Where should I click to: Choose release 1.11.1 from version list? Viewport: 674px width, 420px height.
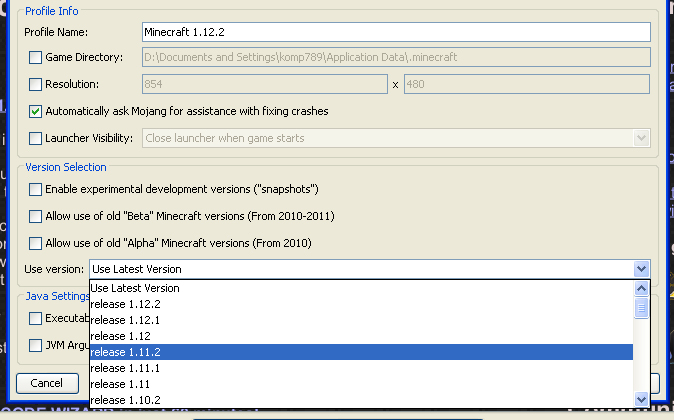pos(361,368)
